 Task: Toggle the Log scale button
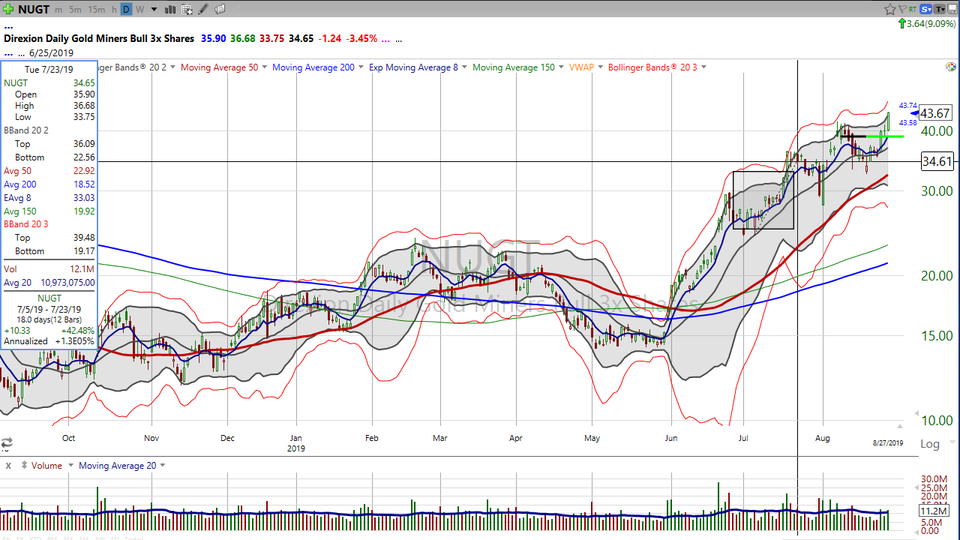point(930,443)
